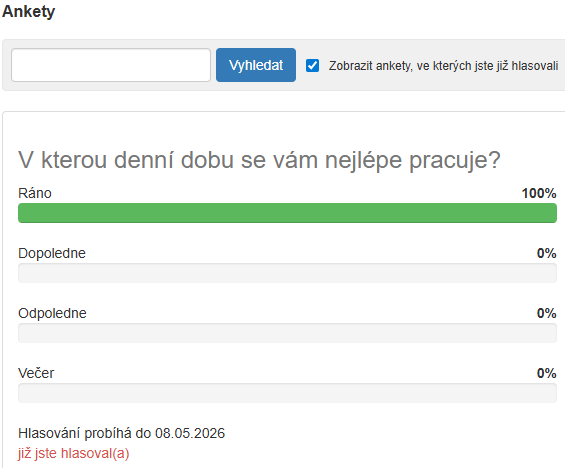Click the Zobrazit ankety checkbox label text
The height and width of the screenshot is (468, 565).
(x=443, y=66)
